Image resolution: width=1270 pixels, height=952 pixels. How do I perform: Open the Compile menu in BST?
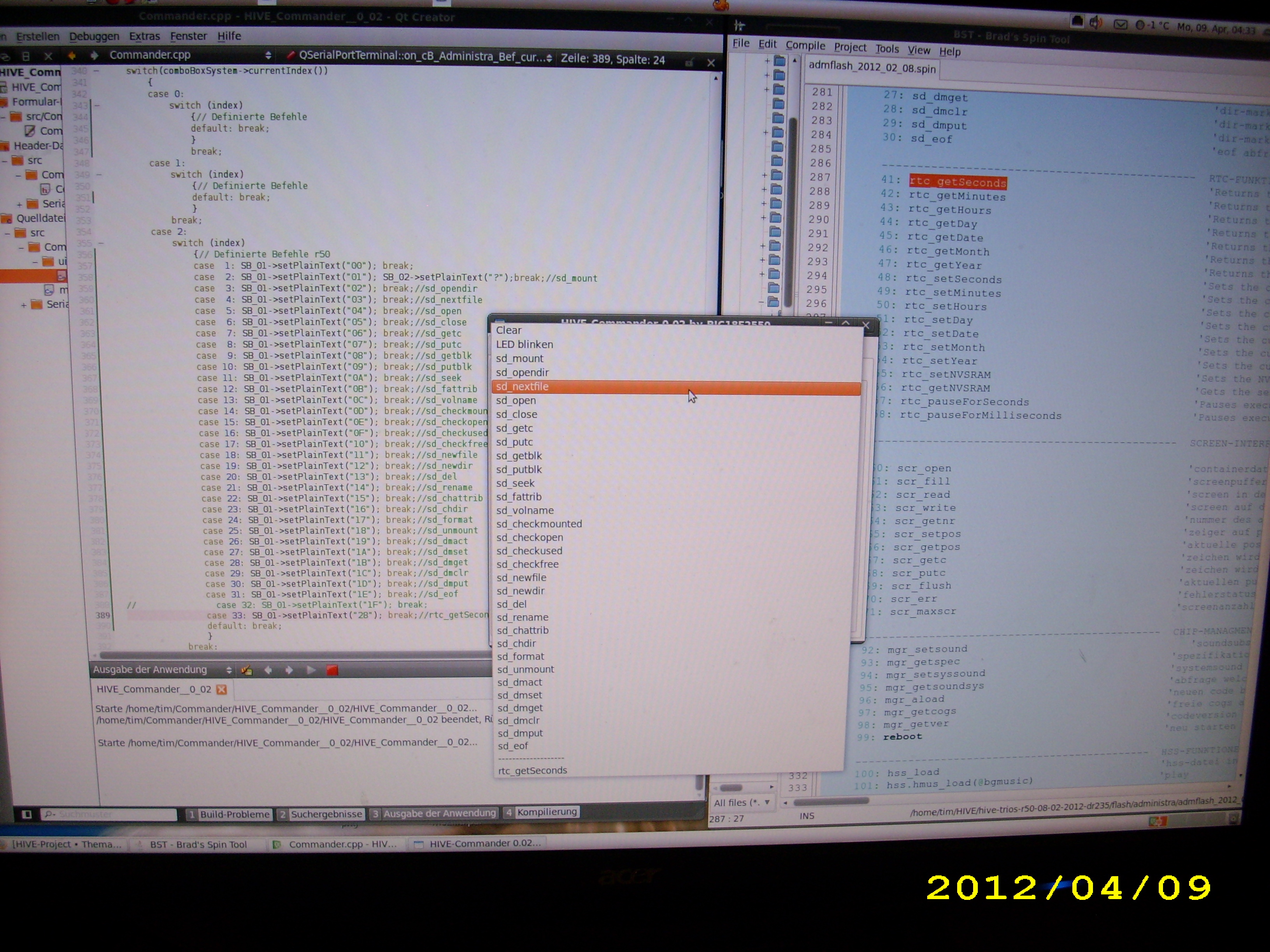point(805,46)
